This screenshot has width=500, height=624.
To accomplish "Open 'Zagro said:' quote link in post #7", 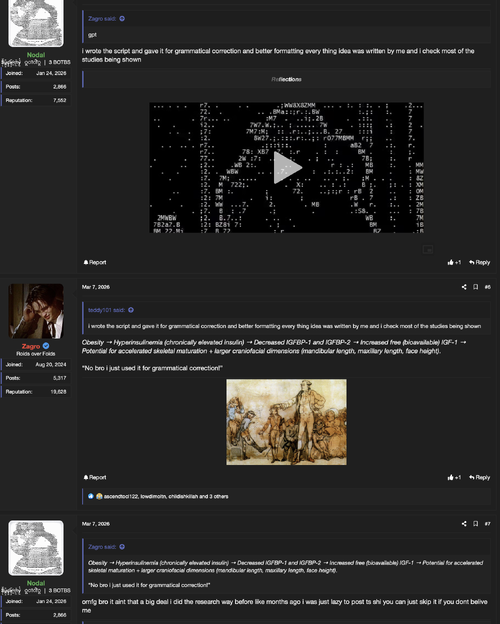I will click(x=102, y=547).
